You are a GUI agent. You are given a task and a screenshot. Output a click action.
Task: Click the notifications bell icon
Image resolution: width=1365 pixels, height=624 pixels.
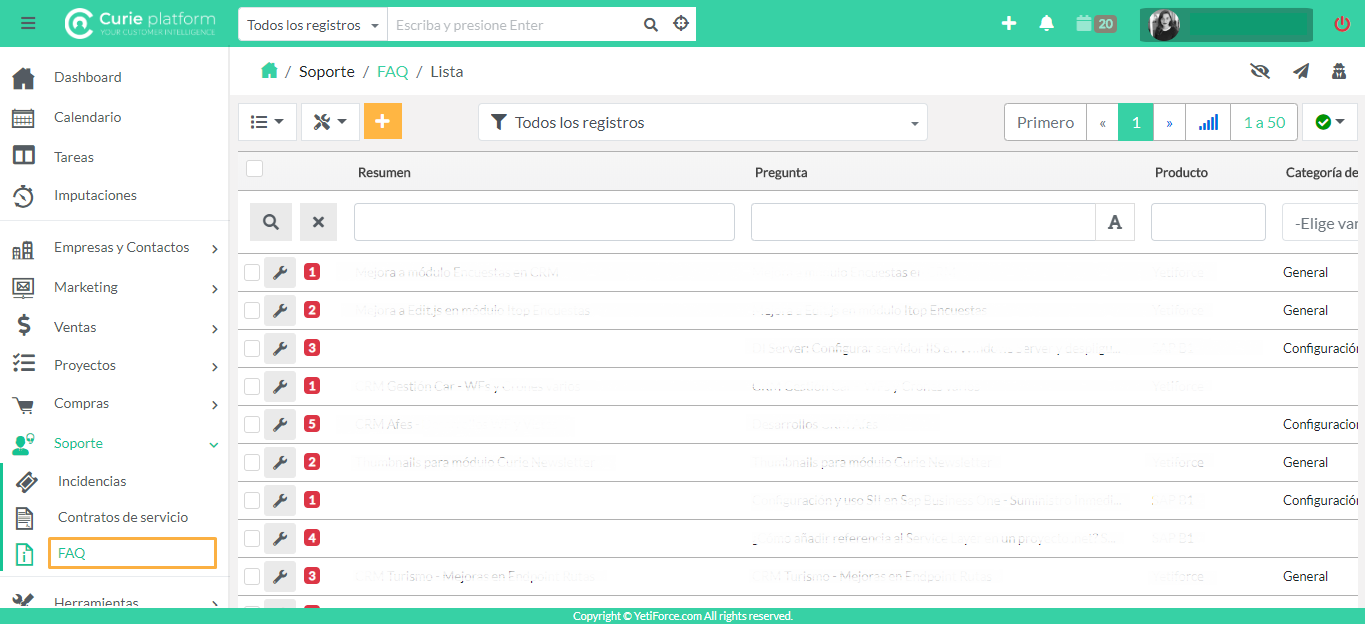click(1046, 24)
